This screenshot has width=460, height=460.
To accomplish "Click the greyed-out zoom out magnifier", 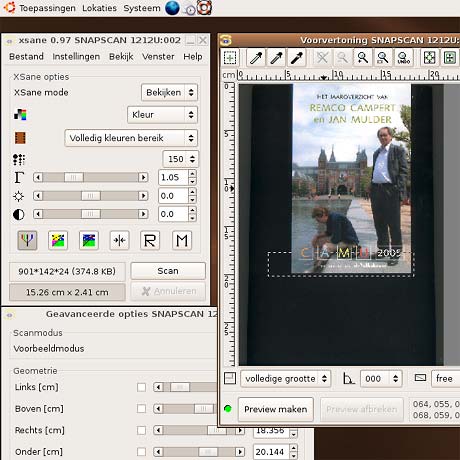I will coord(342,58).
